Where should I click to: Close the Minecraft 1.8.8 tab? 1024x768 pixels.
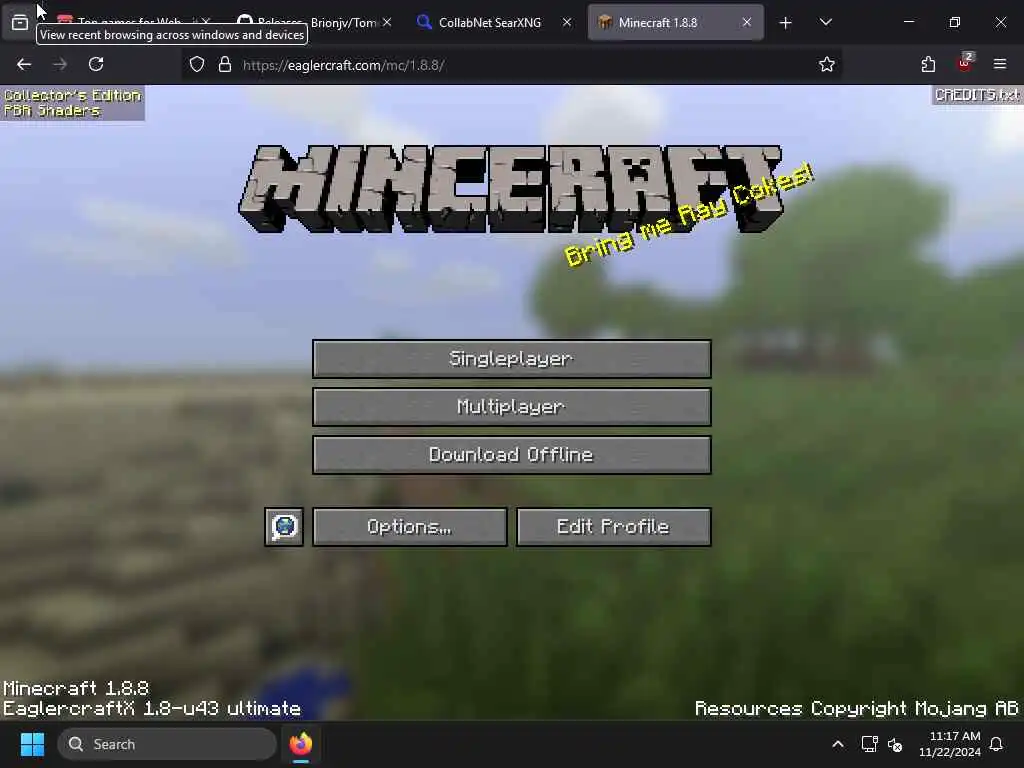point(746,22)
